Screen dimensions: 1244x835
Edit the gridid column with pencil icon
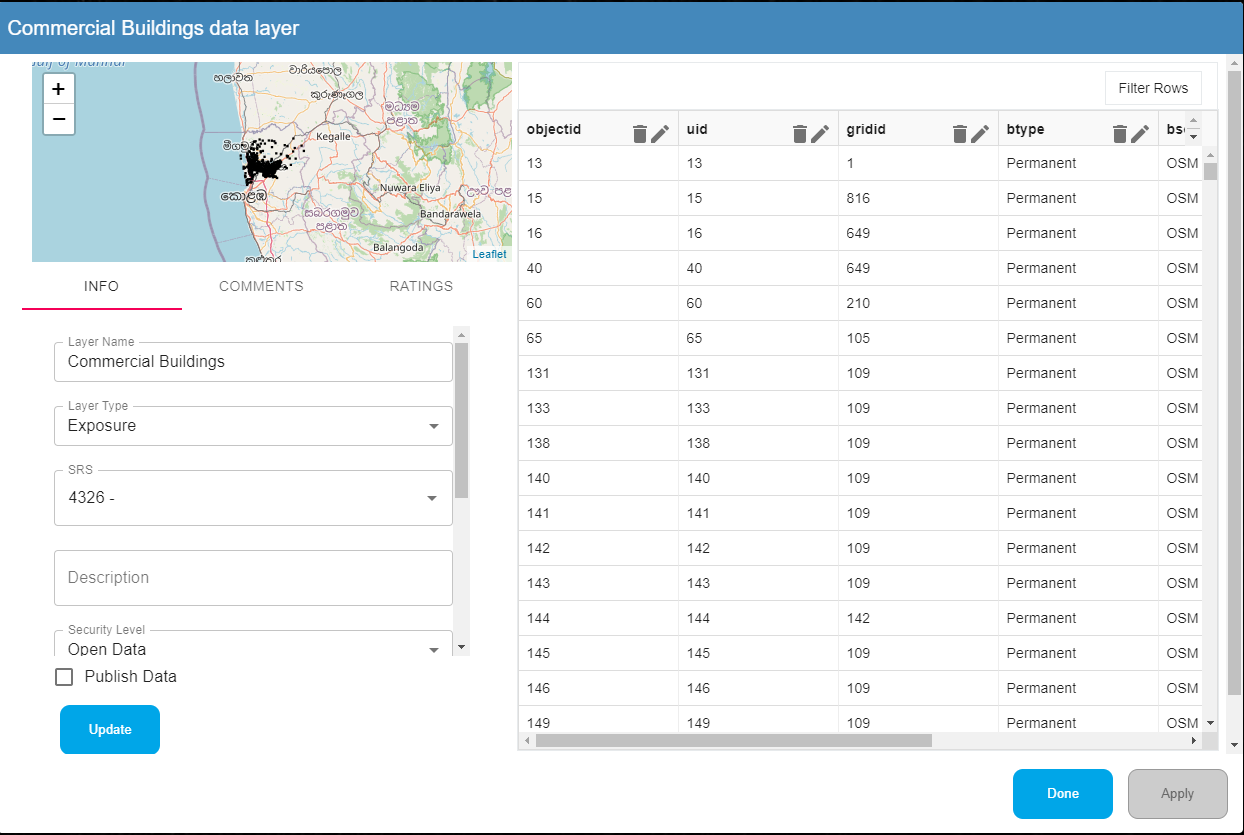980,134
